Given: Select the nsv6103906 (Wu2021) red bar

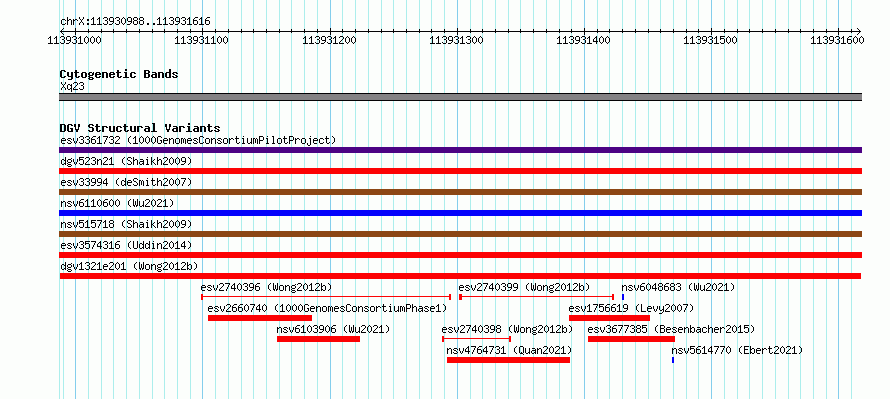Looking at the screenshot, I should 318,339.
